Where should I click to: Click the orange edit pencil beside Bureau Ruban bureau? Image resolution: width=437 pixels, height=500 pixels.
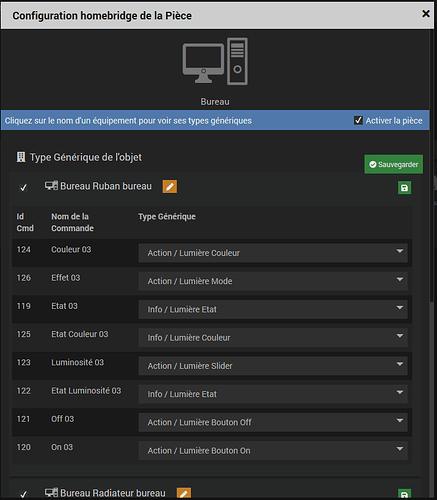point(170,187)
